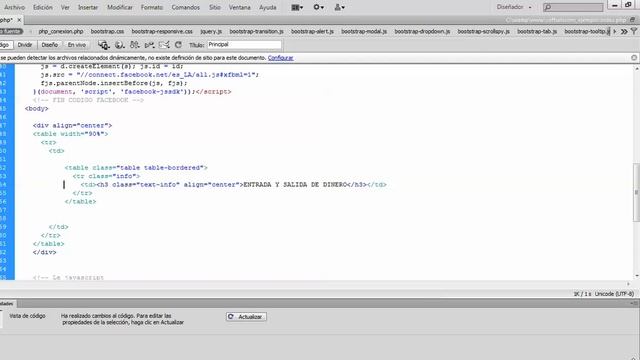The image size is (640, 360).
Task: Click the tr class="info" code line
Action: click(106, 176)
